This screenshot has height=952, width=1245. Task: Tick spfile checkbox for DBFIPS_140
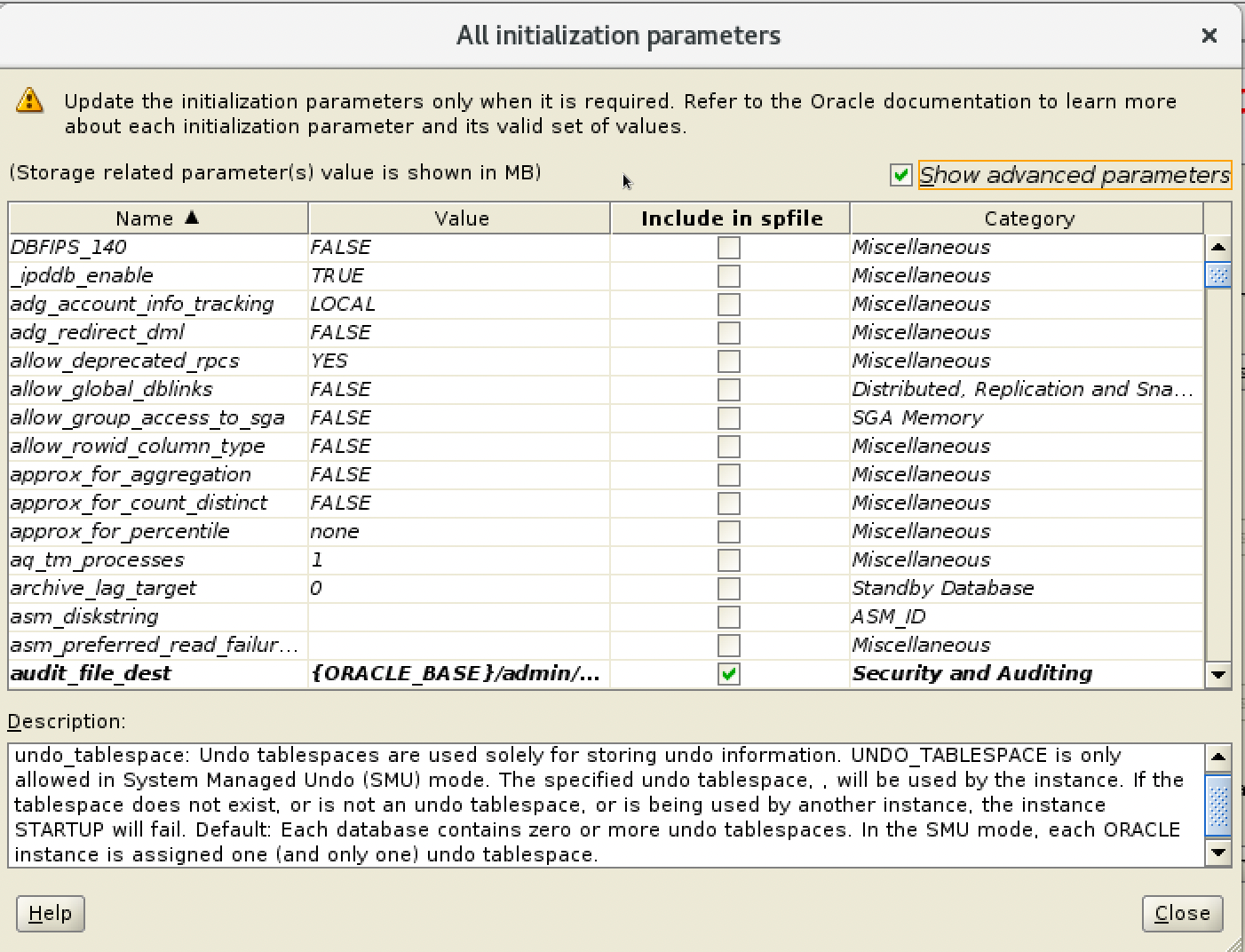point(729,248)
